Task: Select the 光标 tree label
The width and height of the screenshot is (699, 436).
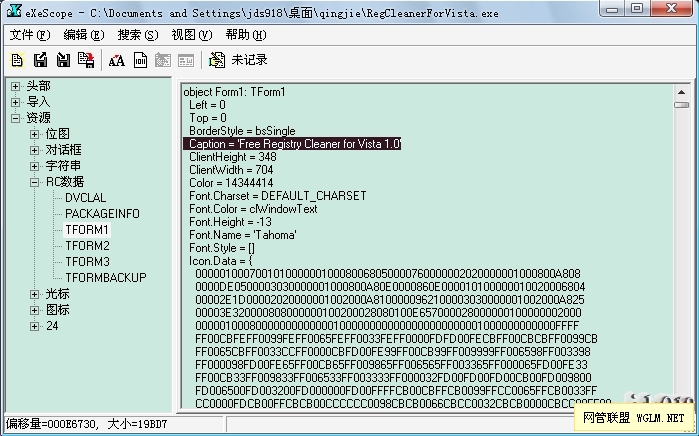Action: (58, 294)
